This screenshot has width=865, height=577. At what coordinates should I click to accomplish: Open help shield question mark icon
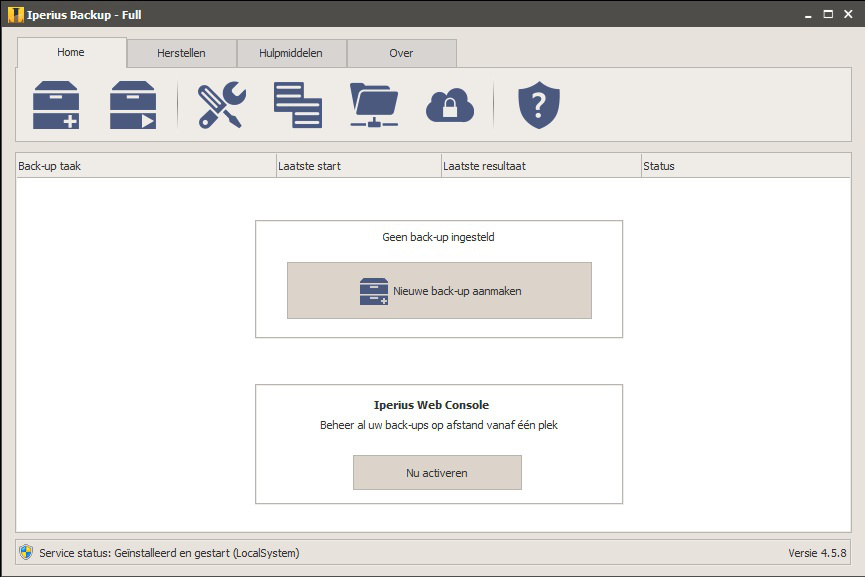(539, 105)
